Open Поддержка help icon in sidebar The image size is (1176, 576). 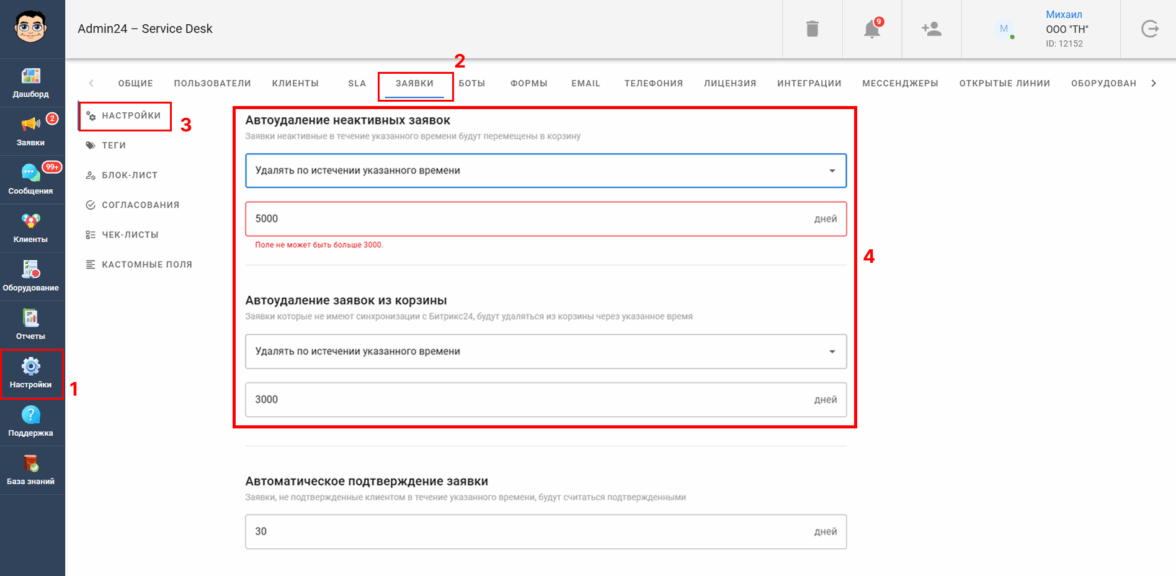32,422
